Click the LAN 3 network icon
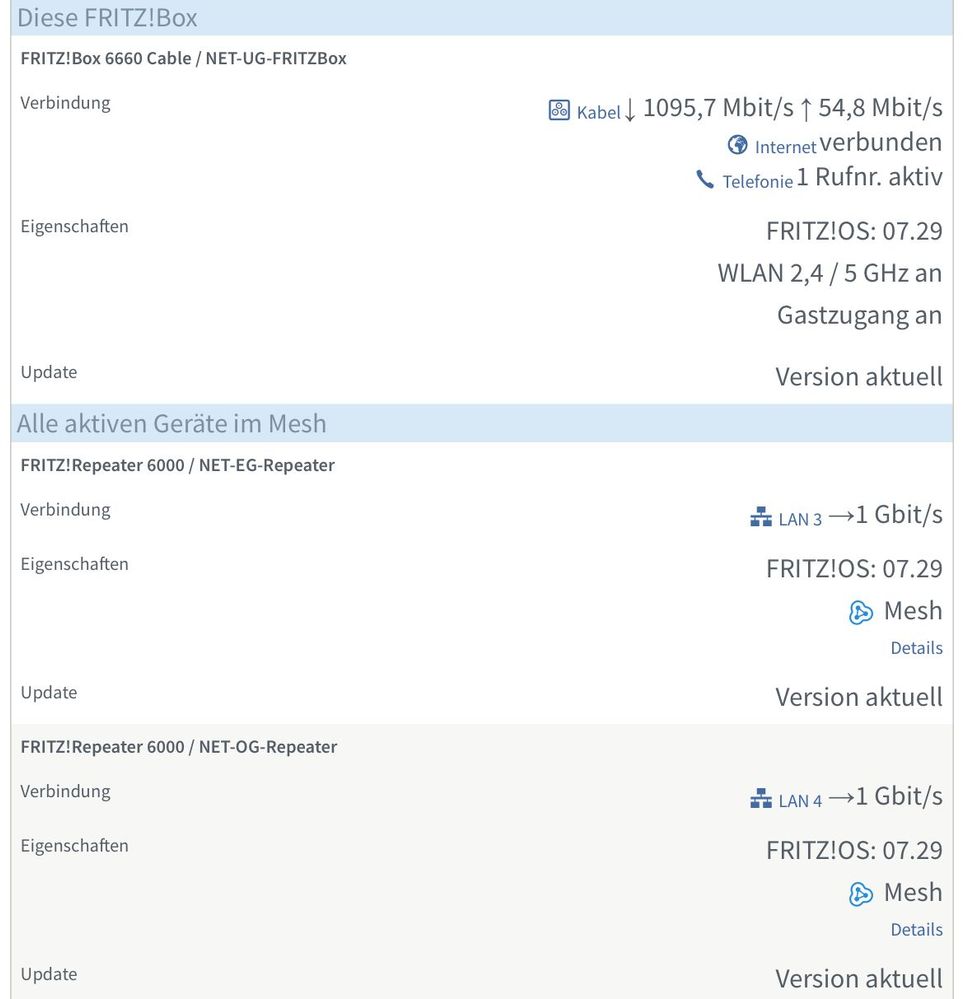The image size is (964, 999). click(x=761, y=517)
